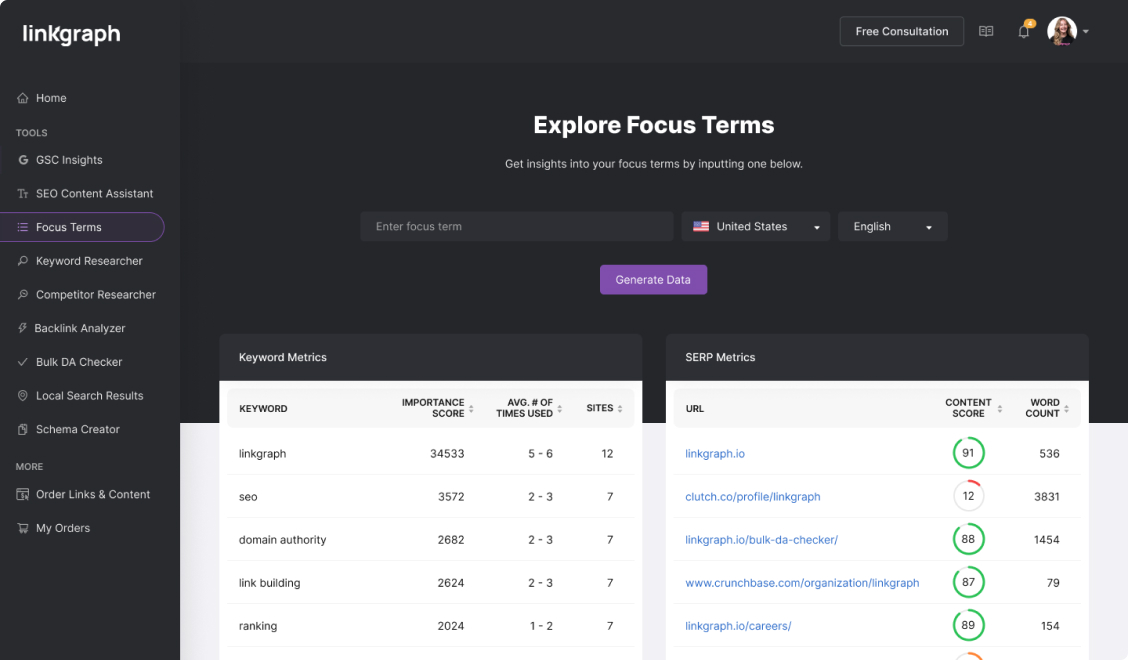Open the linkgraph.io/bulk-da-checker/ link
The height and width of the screenshot is (660, 1128).
pyautogui.click(x=761, y=540)
